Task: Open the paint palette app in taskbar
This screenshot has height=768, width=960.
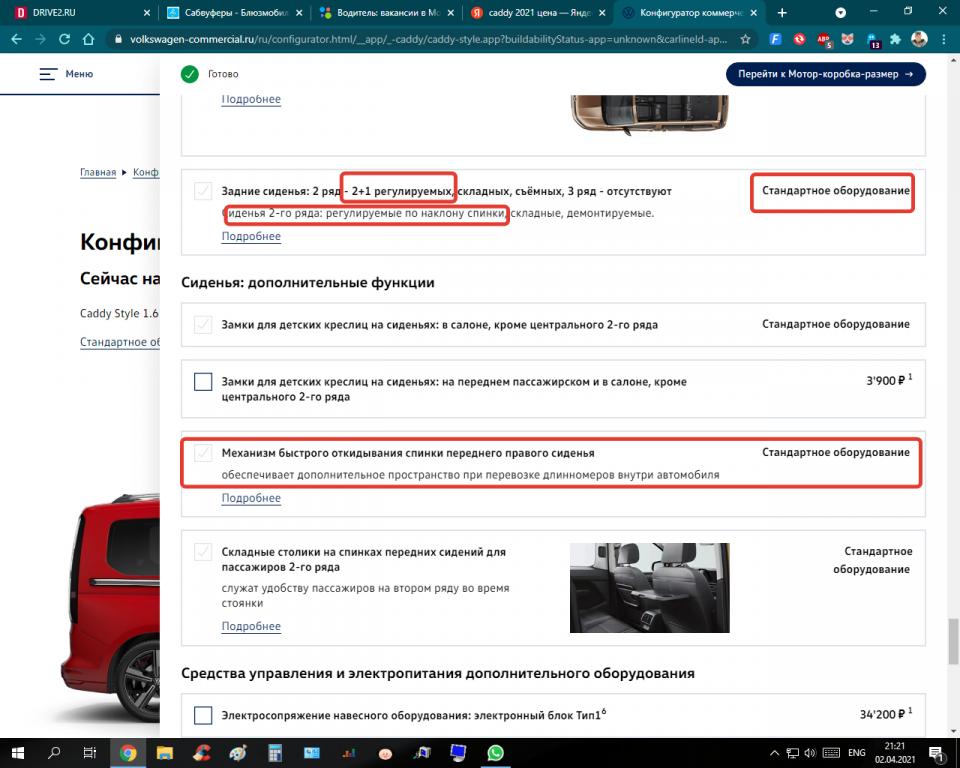Action: coord(238,753)
